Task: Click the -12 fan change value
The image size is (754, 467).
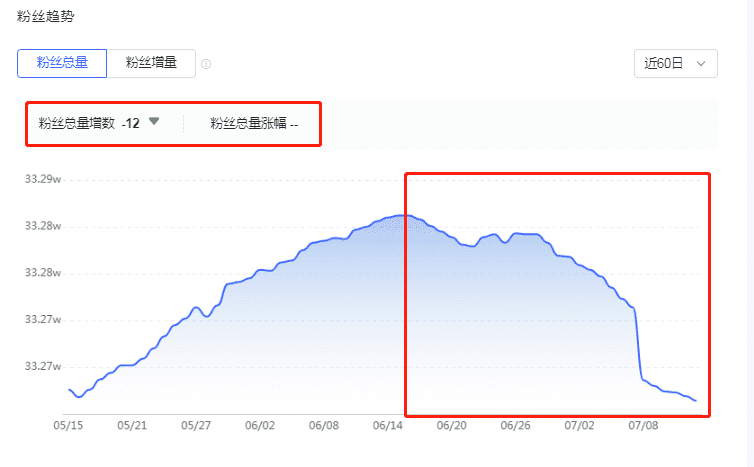Action: [x=130, y=124]
